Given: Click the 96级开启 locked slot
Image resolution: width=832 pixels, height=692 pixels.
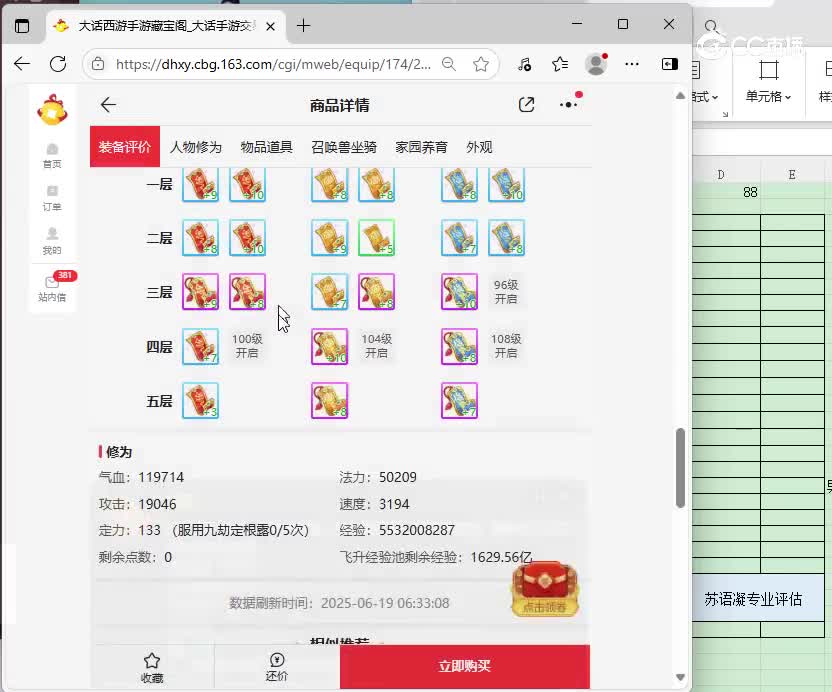Looking at the screenshot, I should click(x=506, y=291).
